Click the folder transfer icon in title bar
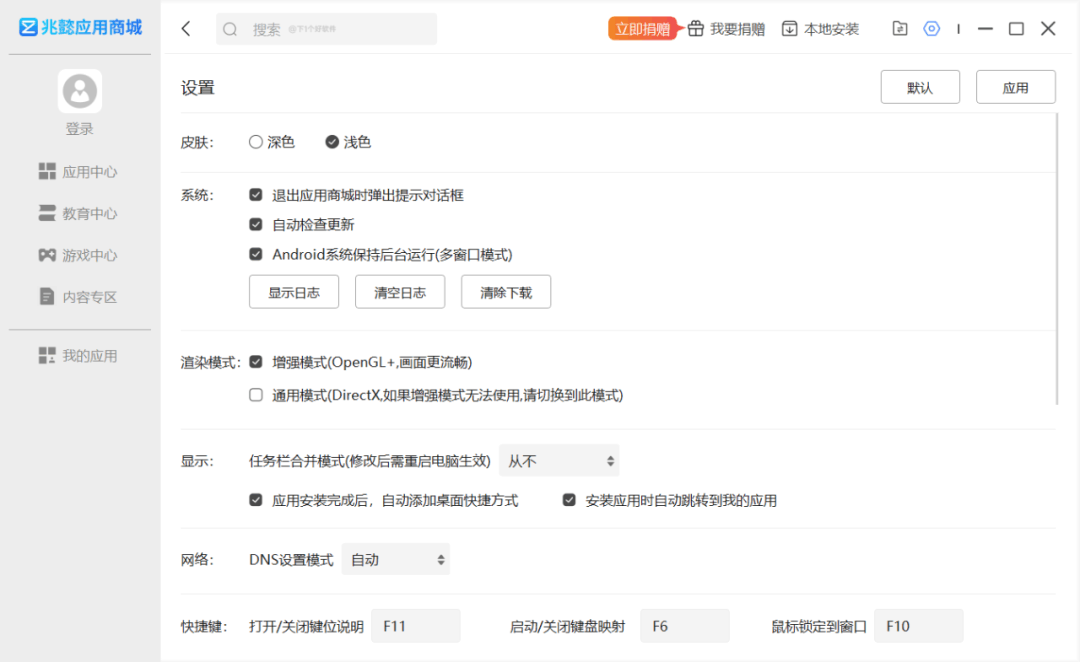The image size is (1080, 662). tap(900, 29)
